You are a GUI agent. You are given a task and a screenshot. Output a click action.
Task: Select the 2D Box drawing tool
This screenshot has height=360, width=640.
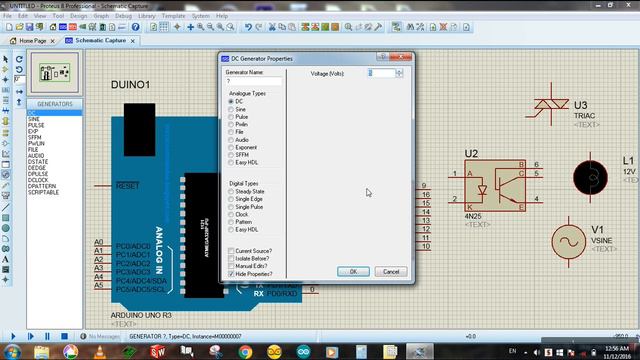[6, 218]
